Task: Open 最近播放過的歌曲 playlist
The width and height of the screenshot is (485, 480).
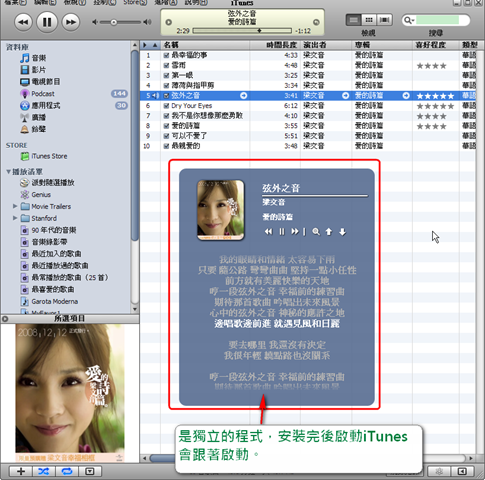Action: pos(54,266)
